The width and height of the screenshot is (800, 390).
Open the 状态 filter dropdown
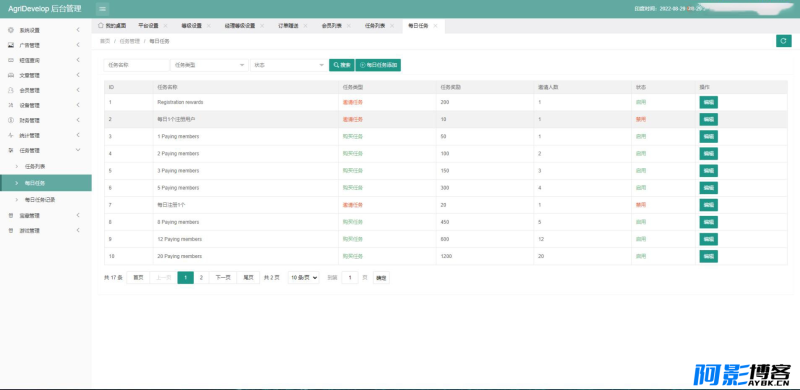point(288,65)
